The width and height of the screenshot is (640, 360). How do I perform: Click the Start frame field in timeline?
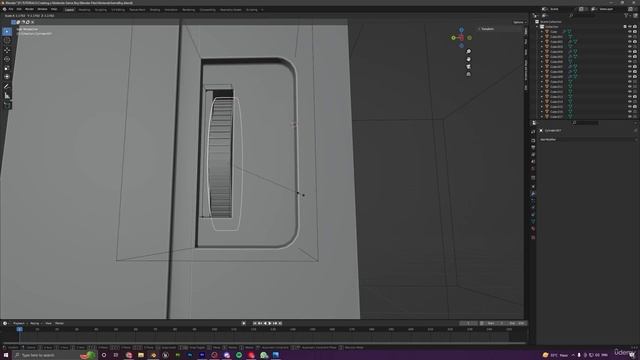point(494,323)
